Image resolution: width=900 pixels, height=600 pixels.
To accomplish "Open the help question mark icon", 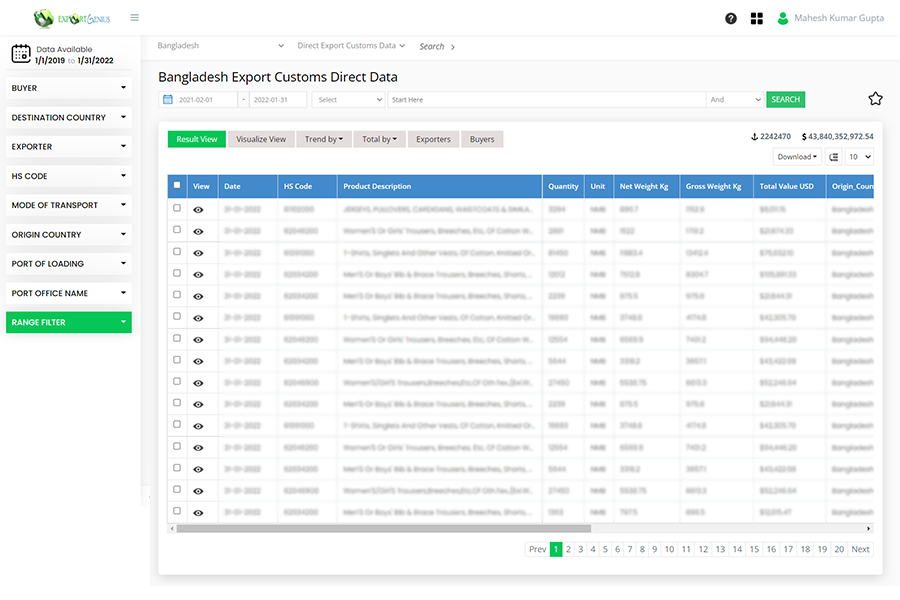I will (731, 18).
